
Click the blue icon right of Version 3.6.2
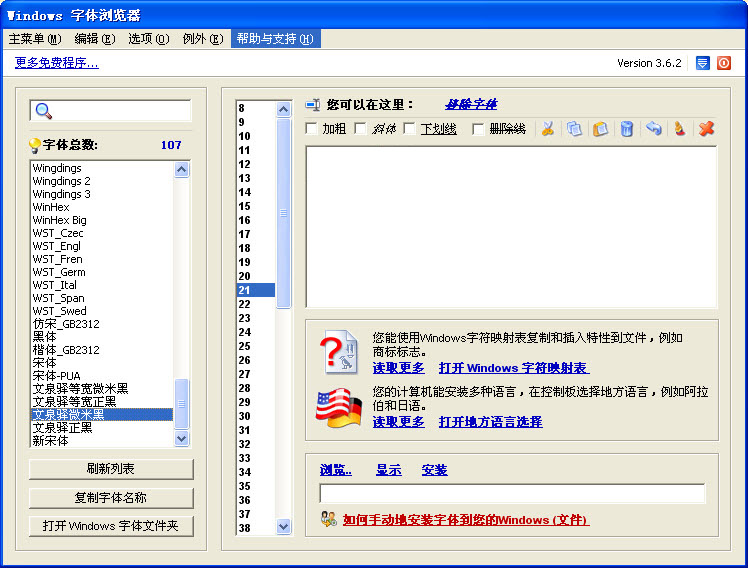click(x=703, y=63)
